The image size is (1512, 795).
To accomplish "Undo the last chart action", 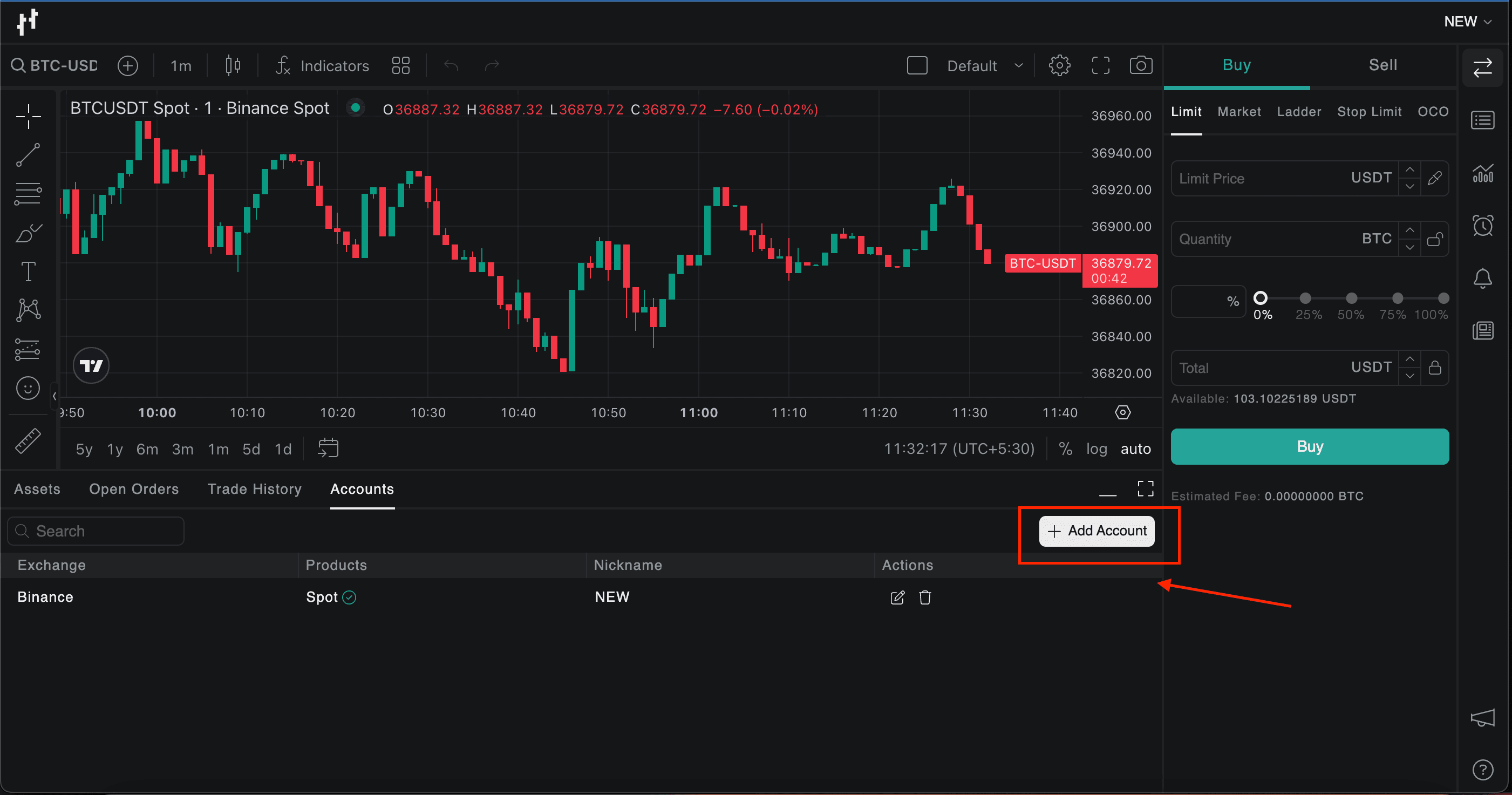I will click(451, 65).
